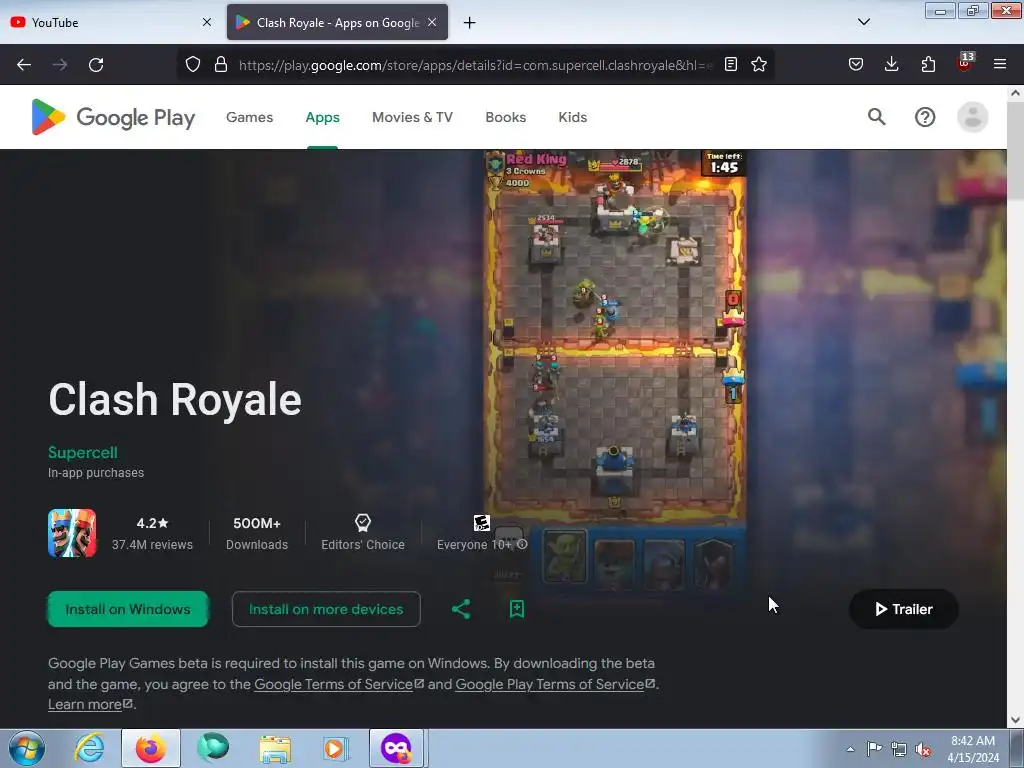Click the page scrollbar down arrow

pos(1015,720)
